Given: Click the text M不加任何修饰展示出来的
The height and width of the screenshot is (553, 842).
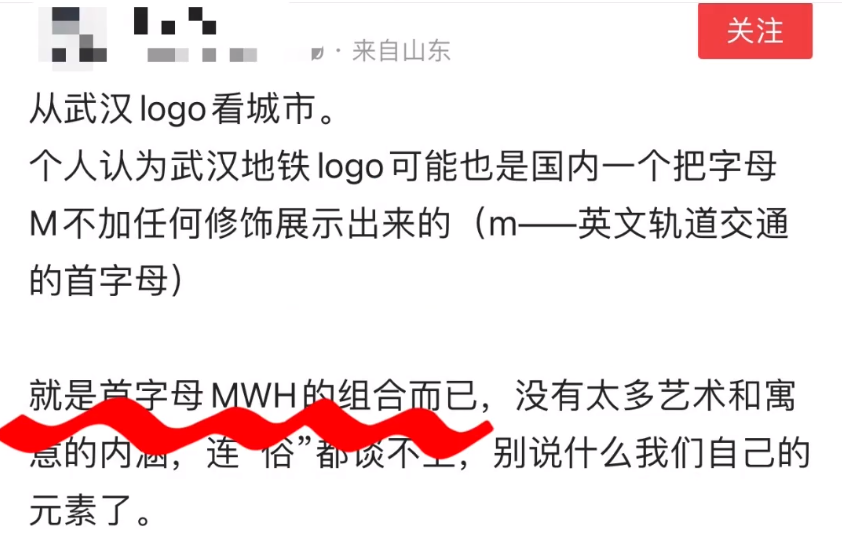Looking at the screenshot, I should click(240, 223).
